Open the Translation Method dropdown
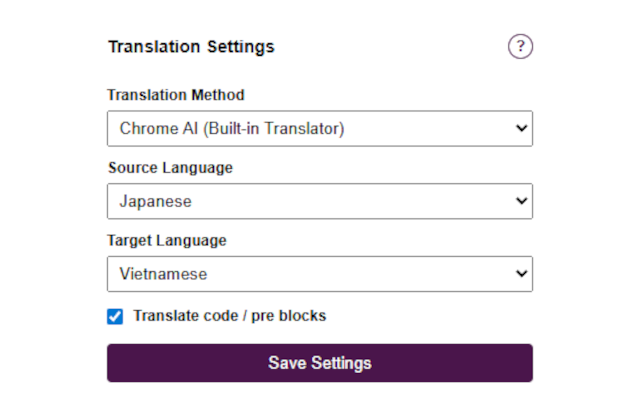 tap(320, 129)
